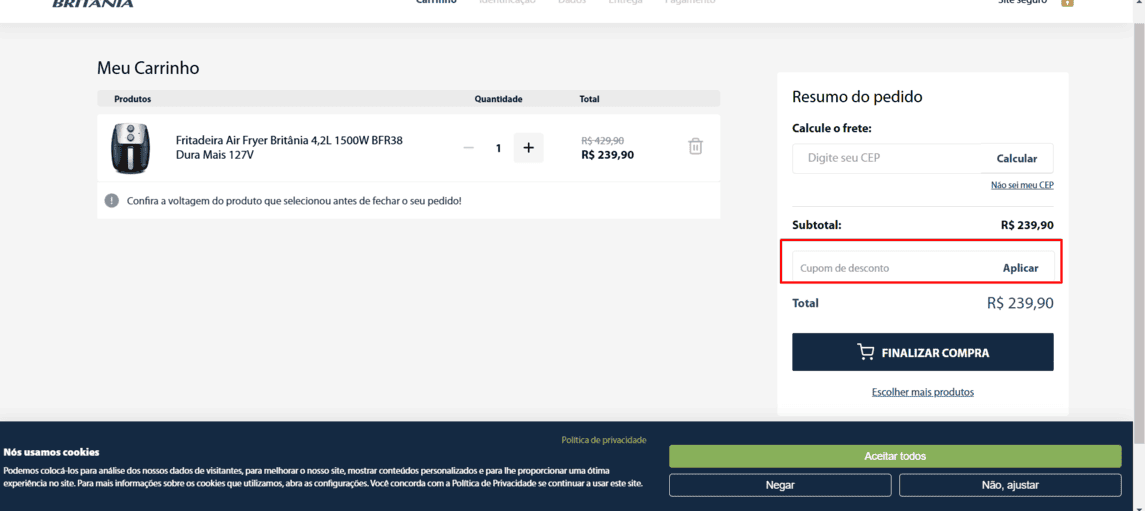Remove the air fryer with trash icon
The width and height of the screenshot is (1145, 511).
[x=695, y=147]
